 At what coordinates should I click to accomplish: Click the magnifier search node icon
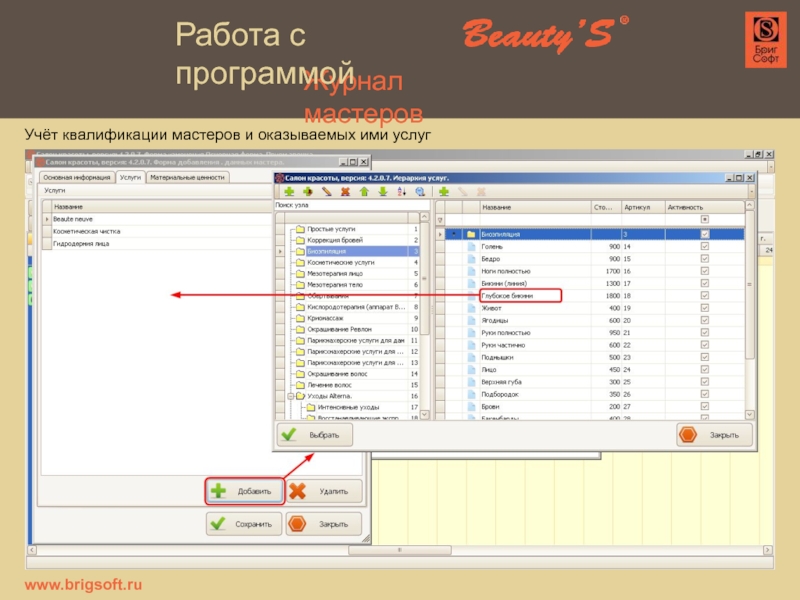coord(420,192)
